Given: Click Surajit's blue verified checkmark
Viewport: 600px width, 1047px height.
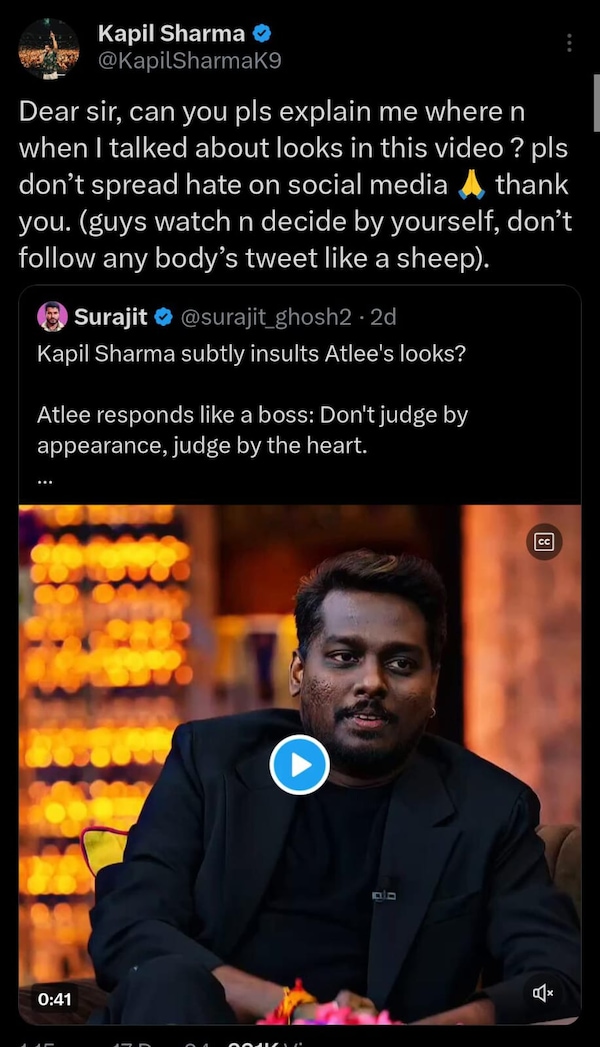Looking at the screenshot, I should click(164, 316).
